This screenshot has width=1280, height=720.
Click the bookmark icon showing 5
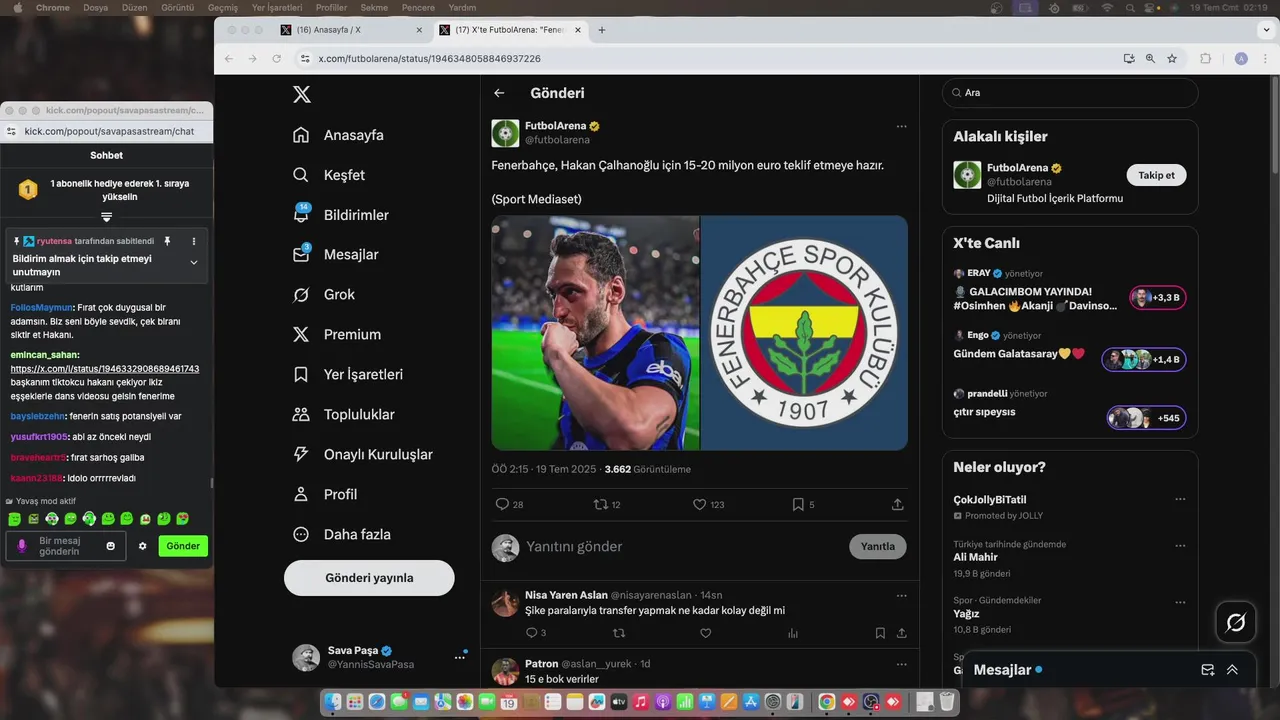pyautogui.click(x=798, y=504)
